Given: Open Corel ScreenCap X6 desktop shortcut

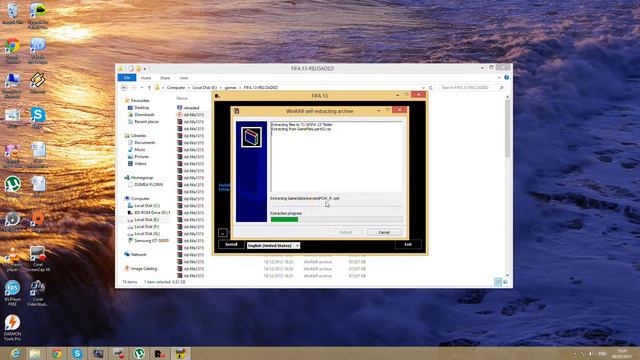Looking at the screenshot, I should point(38,259).
